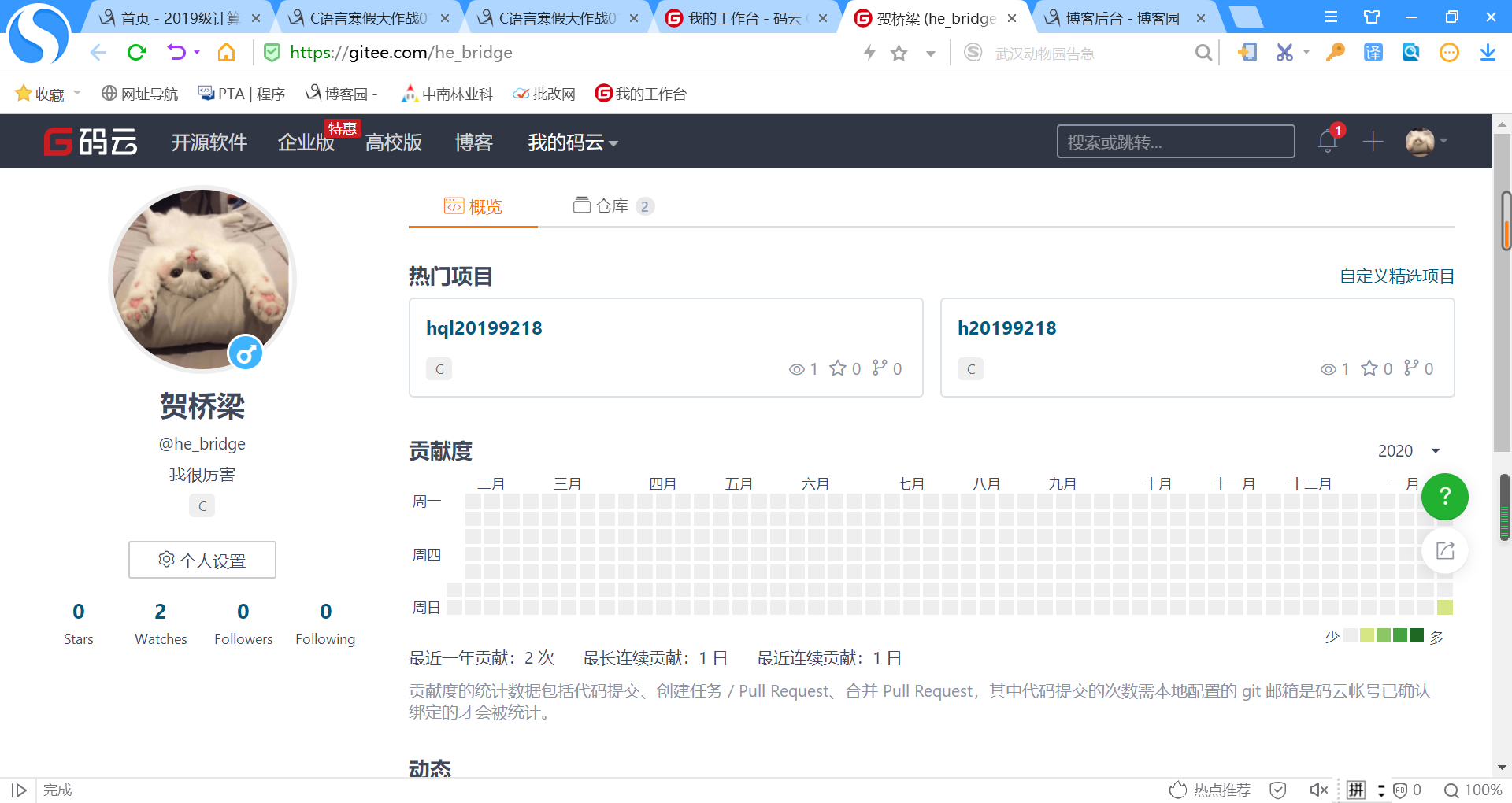1512x803 pixels.
Task: Switch to the 概览 overview tab
Action: (473, 206)
